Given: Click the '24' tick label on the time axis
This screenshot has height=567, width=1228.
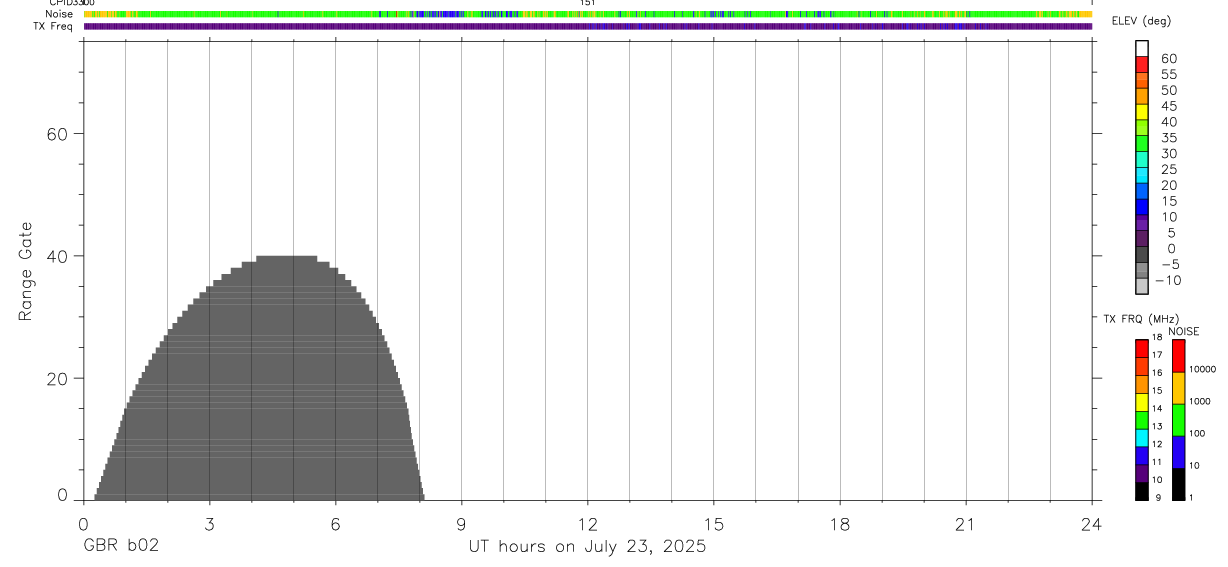Looking at the screenshot, I should tap(1092, 524).
